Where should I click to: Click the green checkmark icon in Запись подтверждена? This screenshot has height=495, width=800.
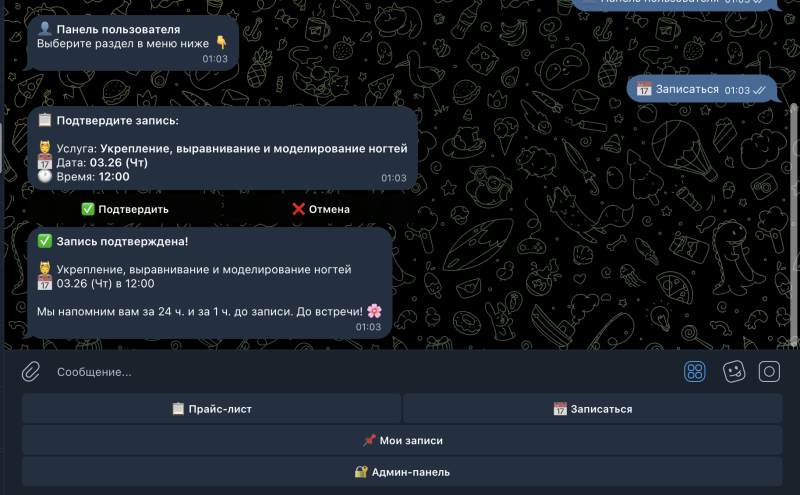(x=45, y=241)
